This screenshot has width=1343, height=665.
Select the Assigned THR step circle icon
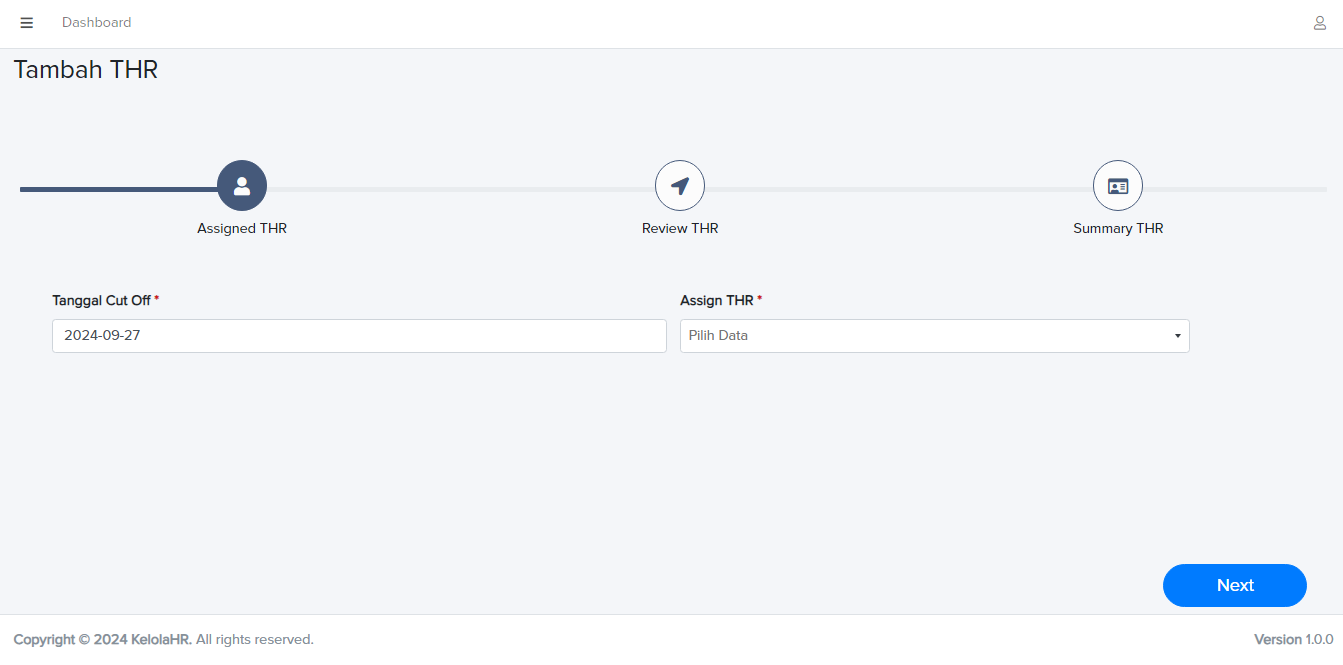(x=242, y=186)
